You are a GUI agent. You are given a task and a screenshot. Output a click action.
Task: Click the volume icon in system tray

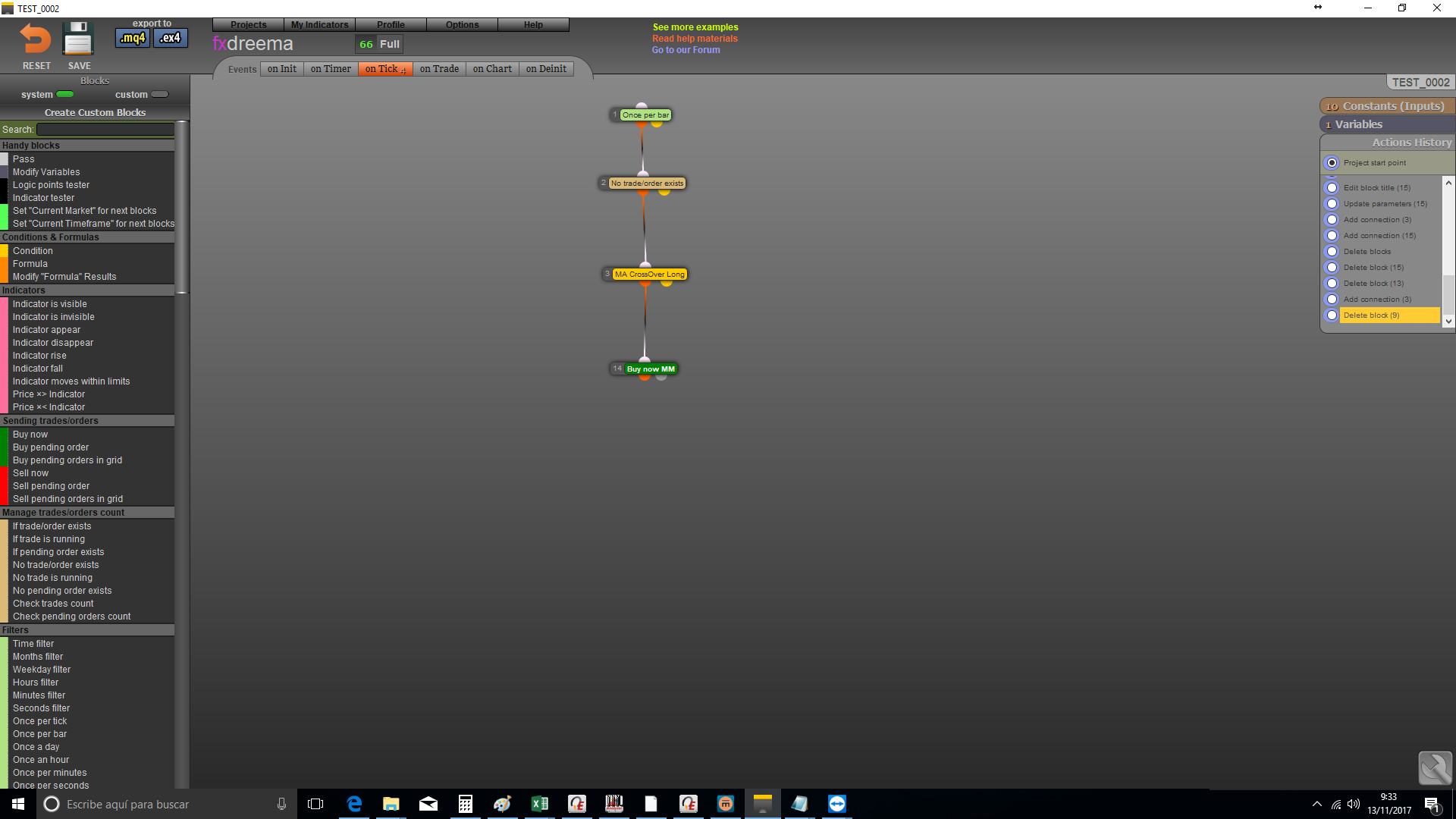1354,805
